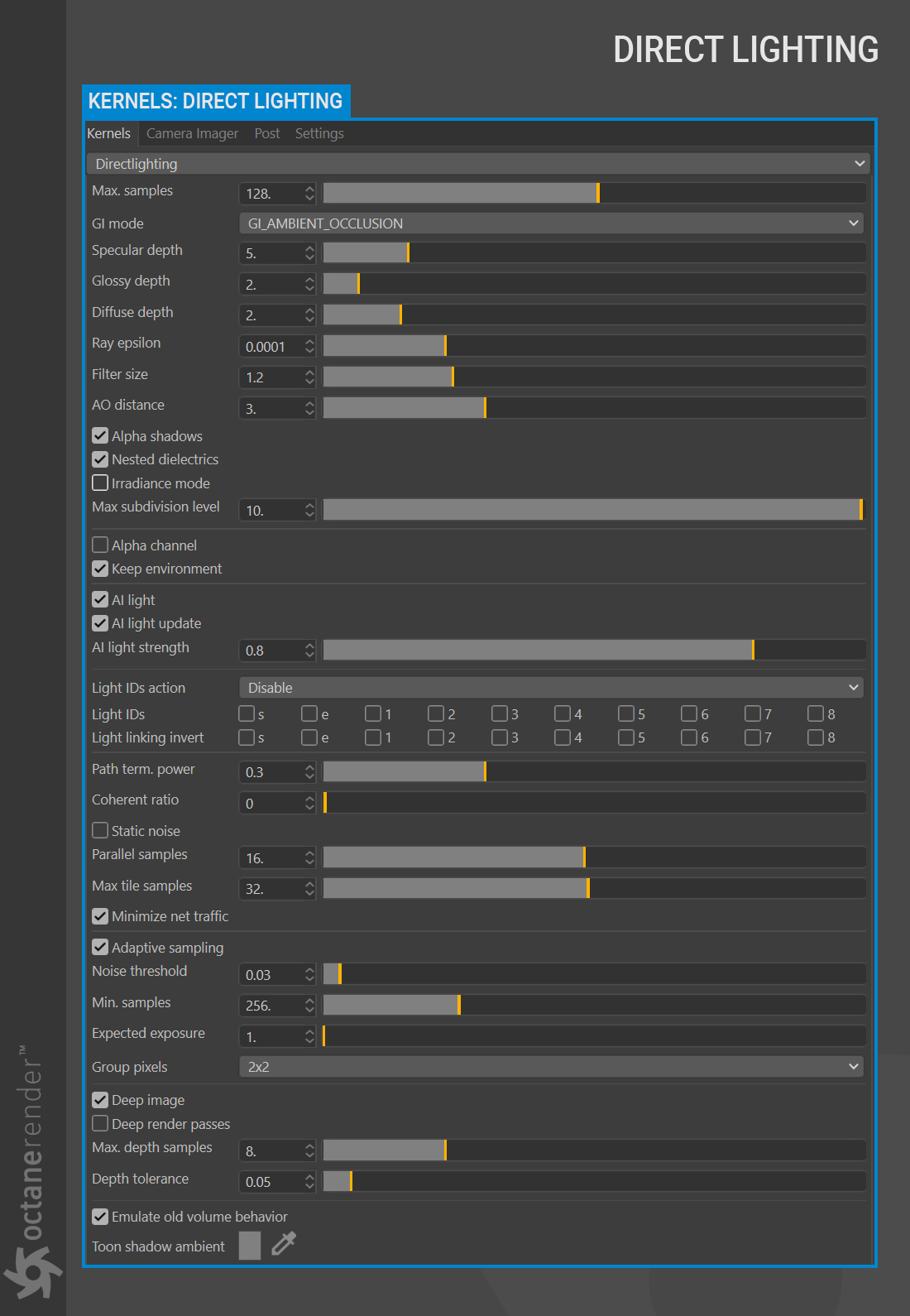Uncheck Keep environment
This screenshot has width=910, height=1316.
[100, 568]
